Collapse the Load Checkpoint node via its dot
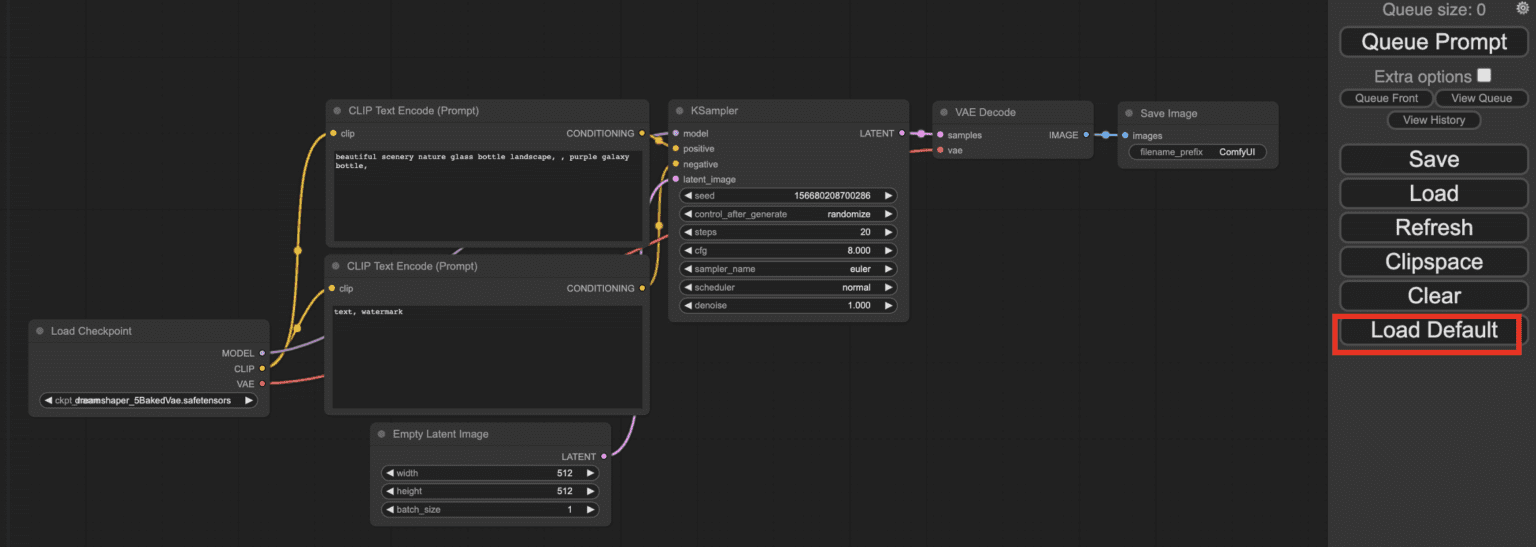The height and width of the screenshot is (547, 1536). pos(40,331)
